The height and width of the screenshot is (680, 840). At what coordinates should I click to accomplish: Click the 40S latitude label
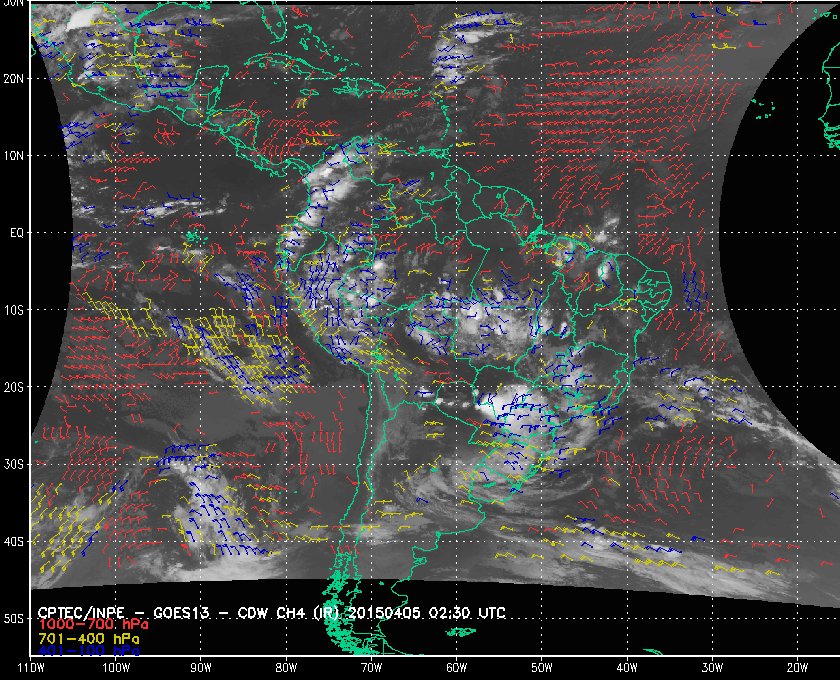click(13, 542)
